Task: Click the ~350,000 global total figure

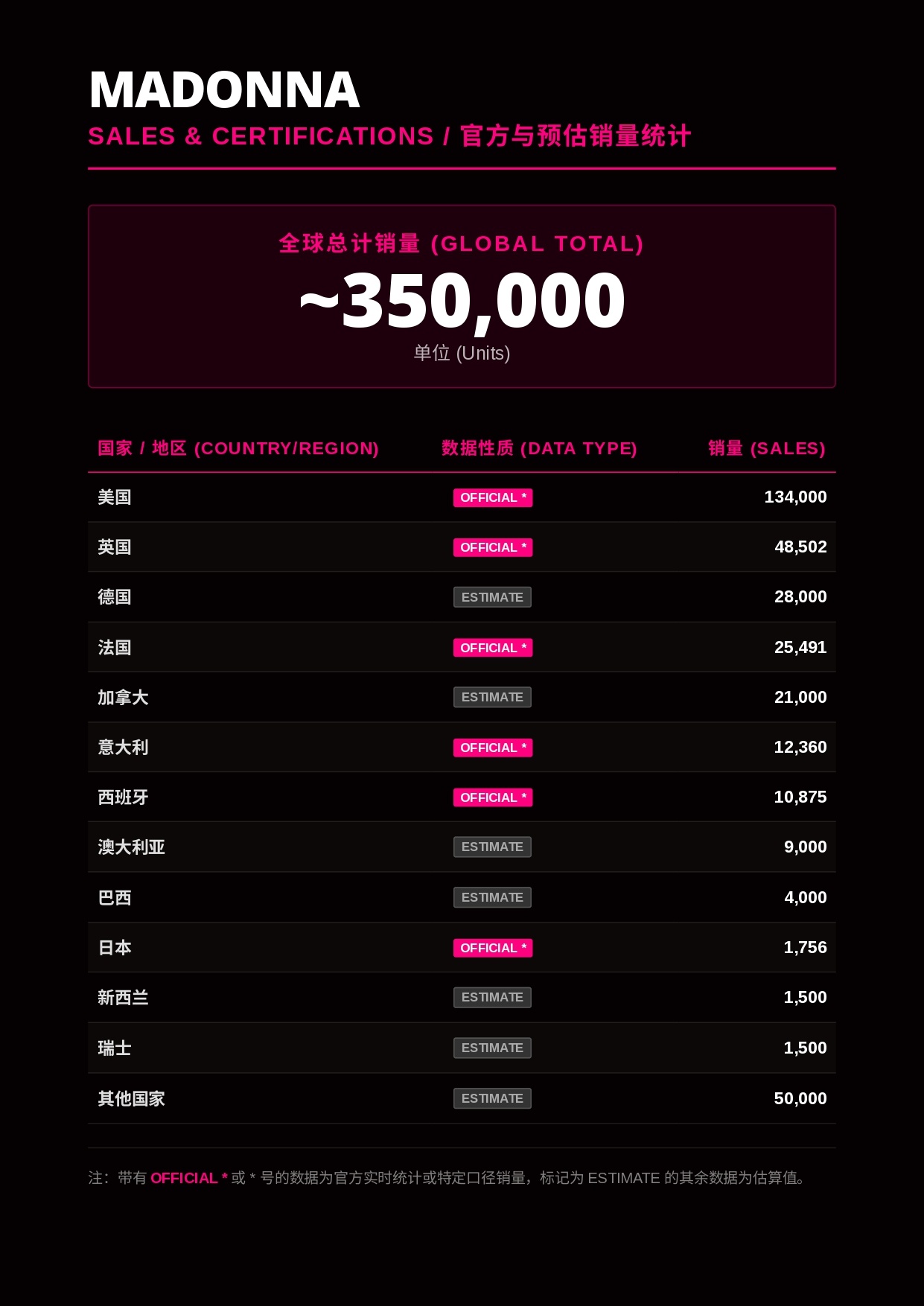Action: (x=462, y=300)
